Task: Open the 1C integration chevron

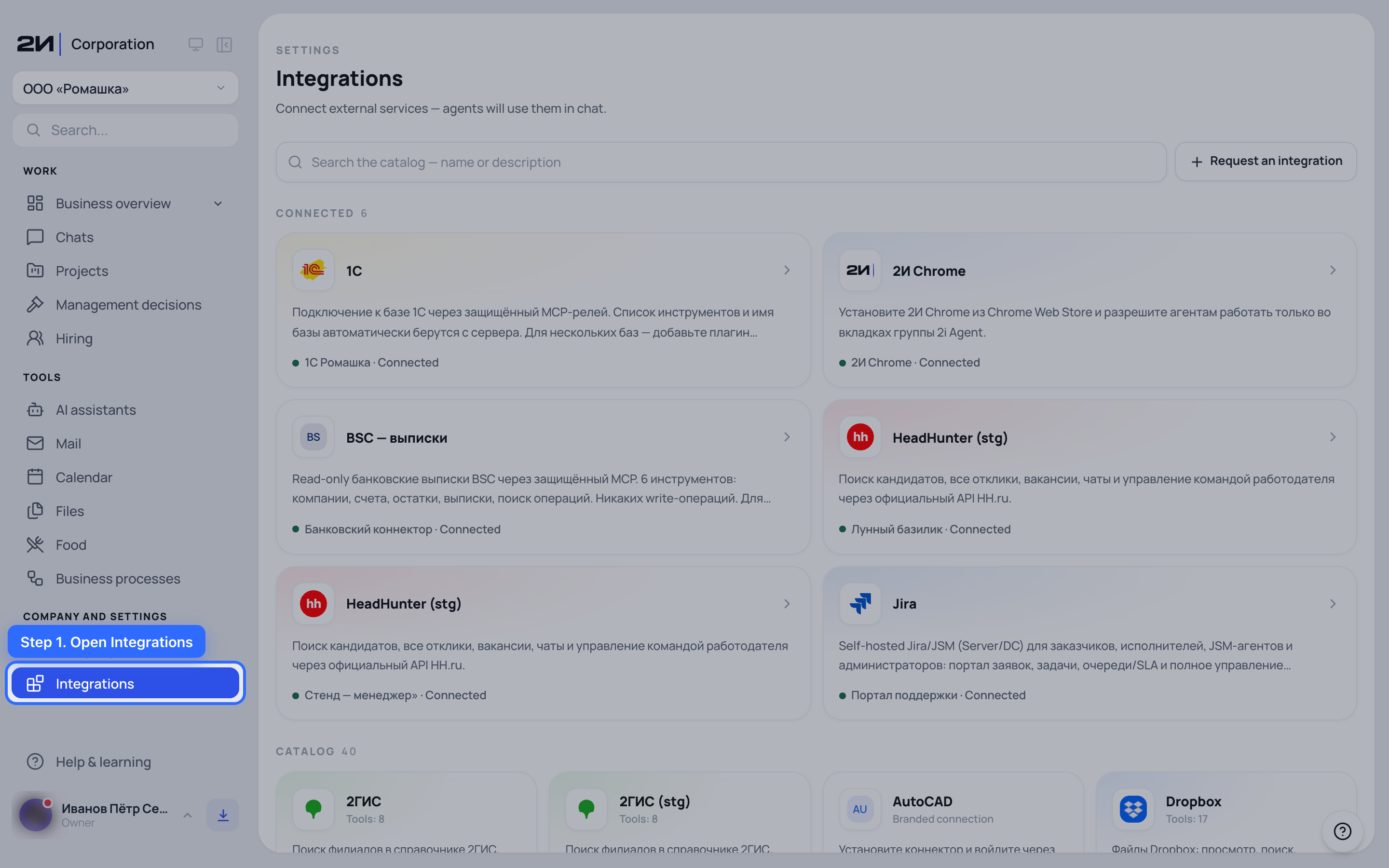Action: click(787, 271)
